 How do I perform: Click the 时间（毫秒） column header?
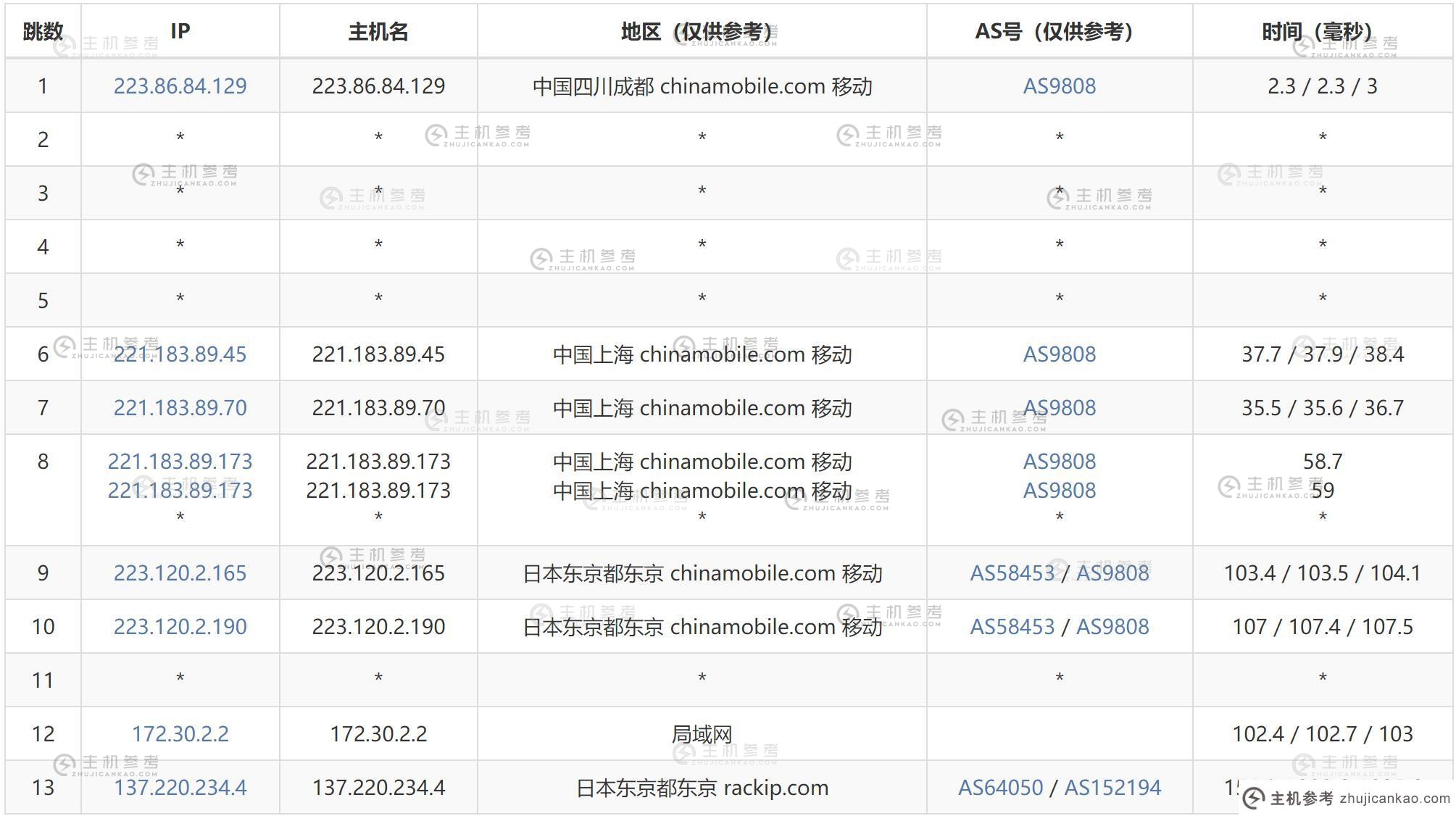click(x=1322, y=32)
